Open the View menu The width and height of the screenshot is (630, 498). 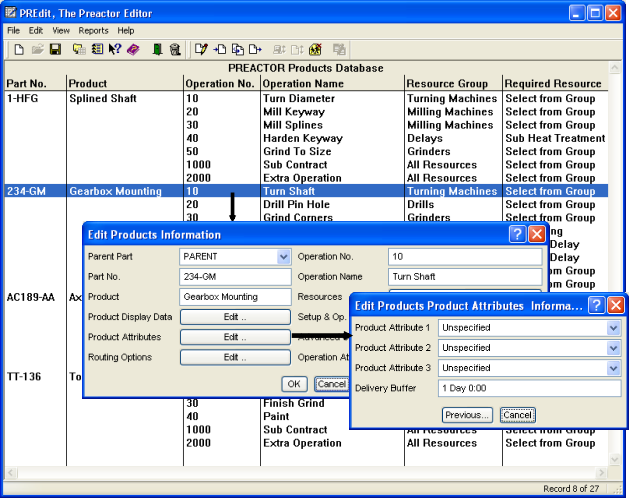point(61,31)
